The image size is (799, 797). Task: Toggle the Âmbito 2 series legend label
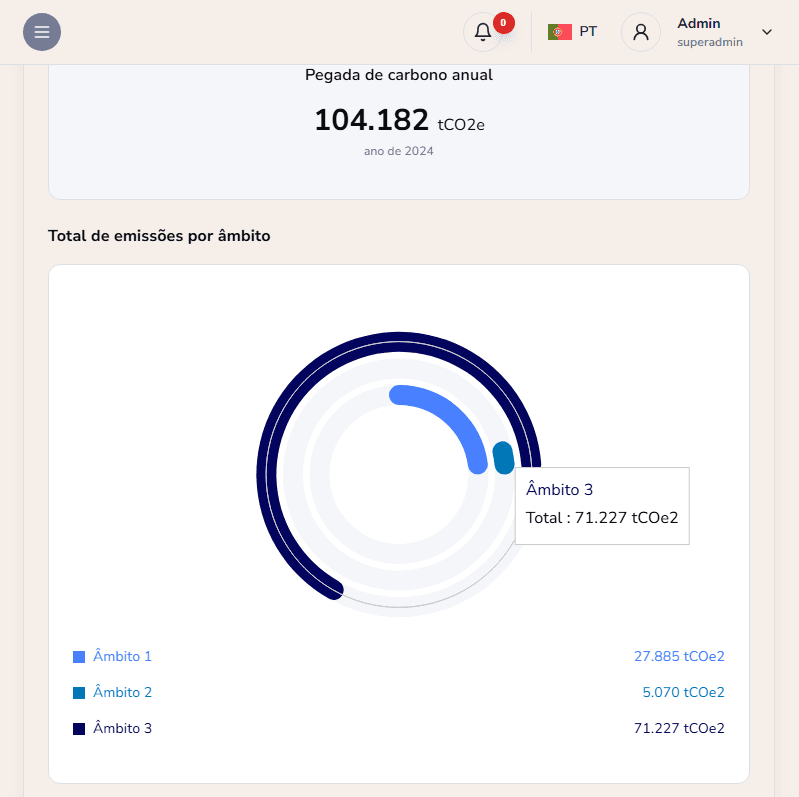tap(122, 693)
